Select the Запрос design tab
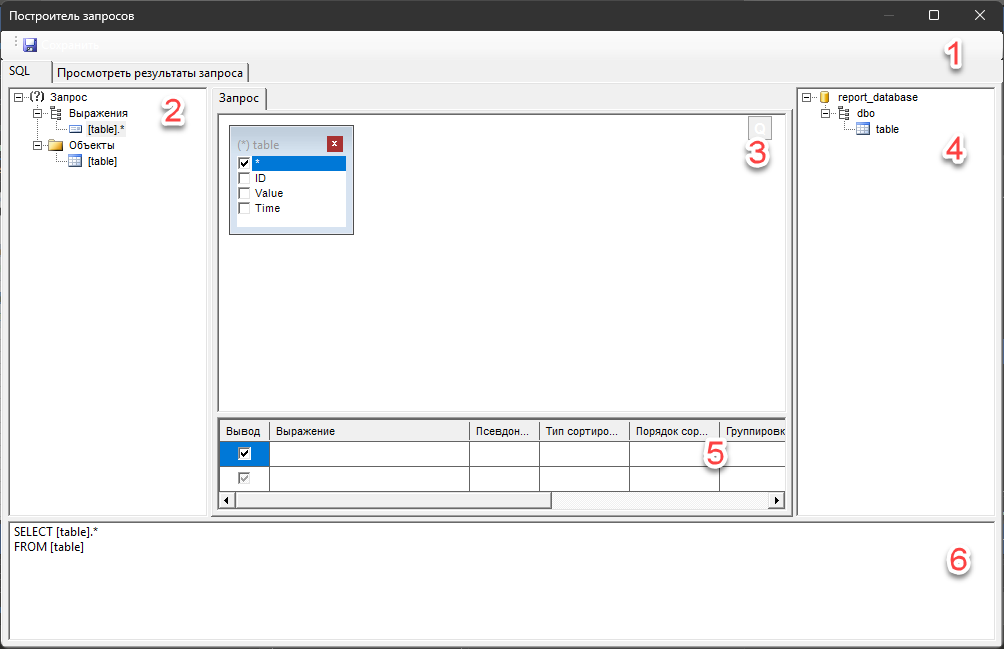Viewport: 1004px width, 649px height. click(239, 98)
